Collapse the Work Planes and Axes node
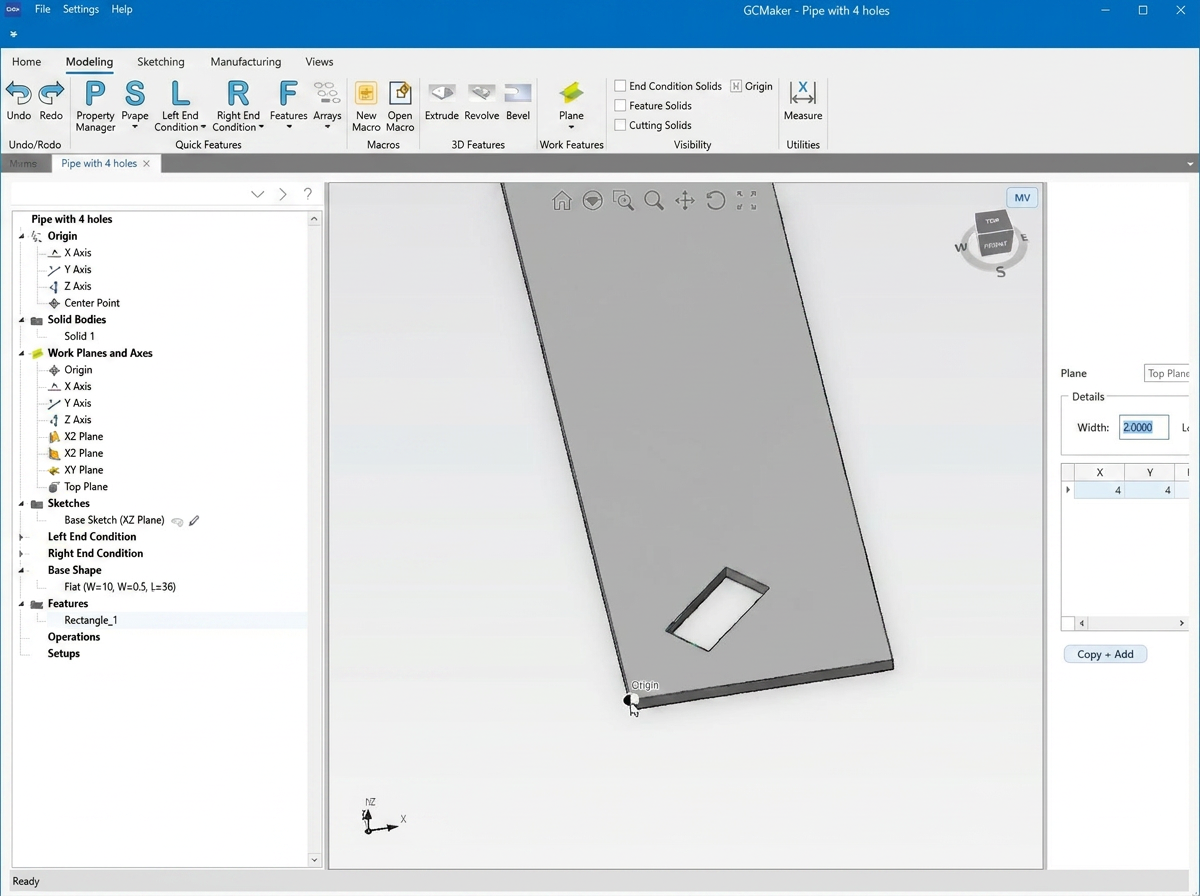 (x=21, y=353)
